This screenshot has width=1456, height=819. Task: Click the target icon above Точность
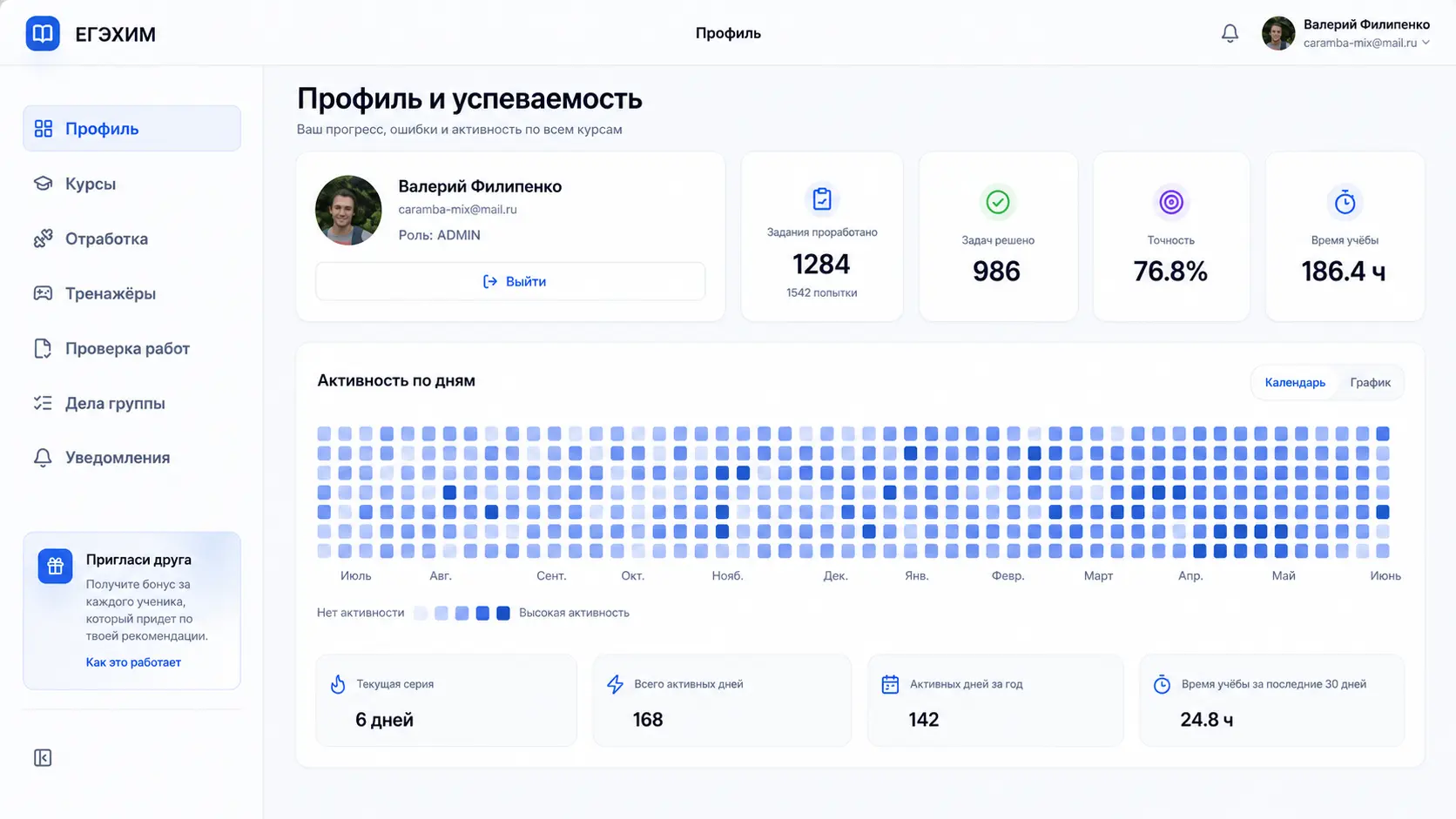click(x=1171, y=203)
